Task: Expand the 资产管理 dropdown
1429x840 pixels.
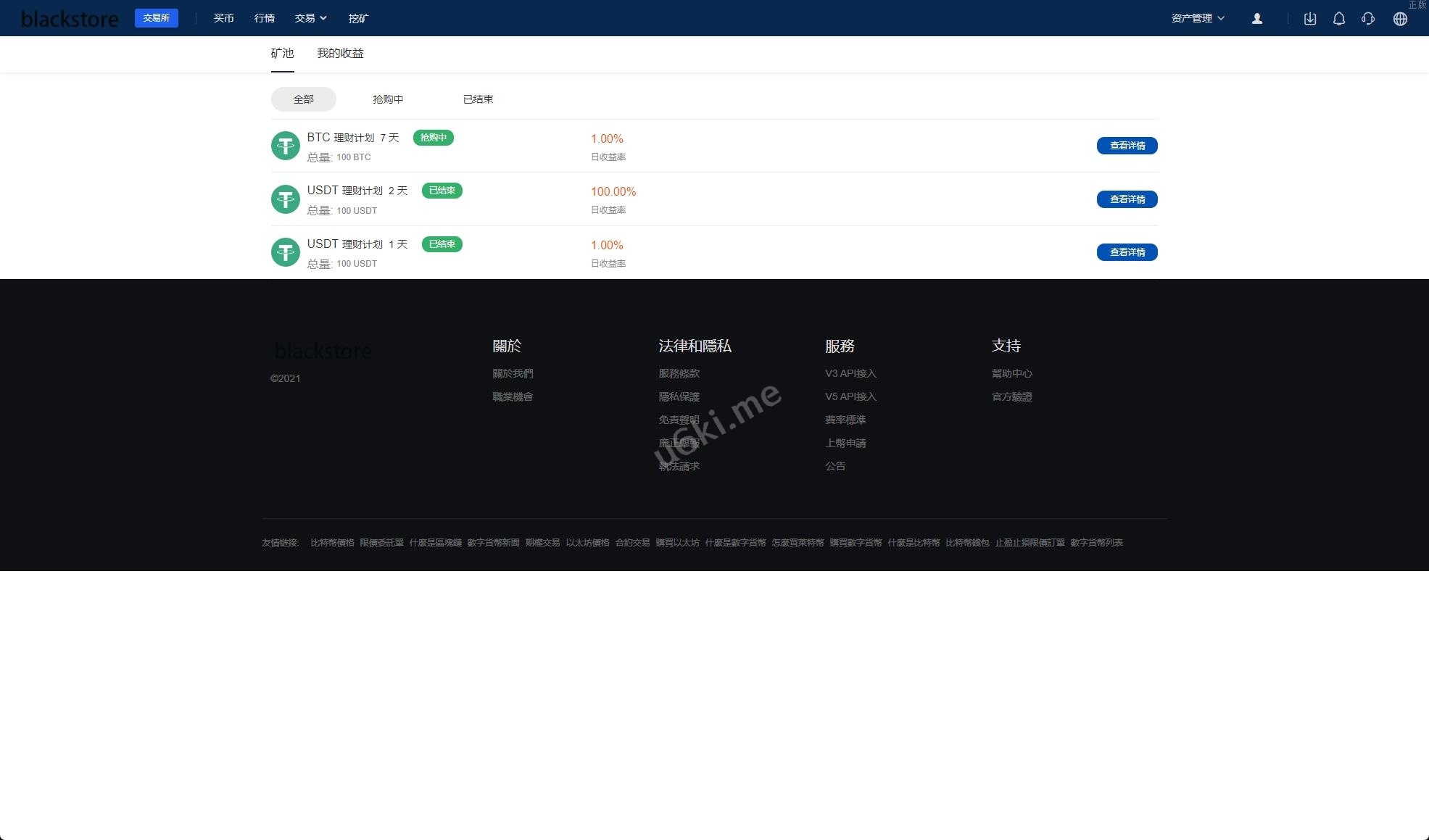Action: [1198, 18]
